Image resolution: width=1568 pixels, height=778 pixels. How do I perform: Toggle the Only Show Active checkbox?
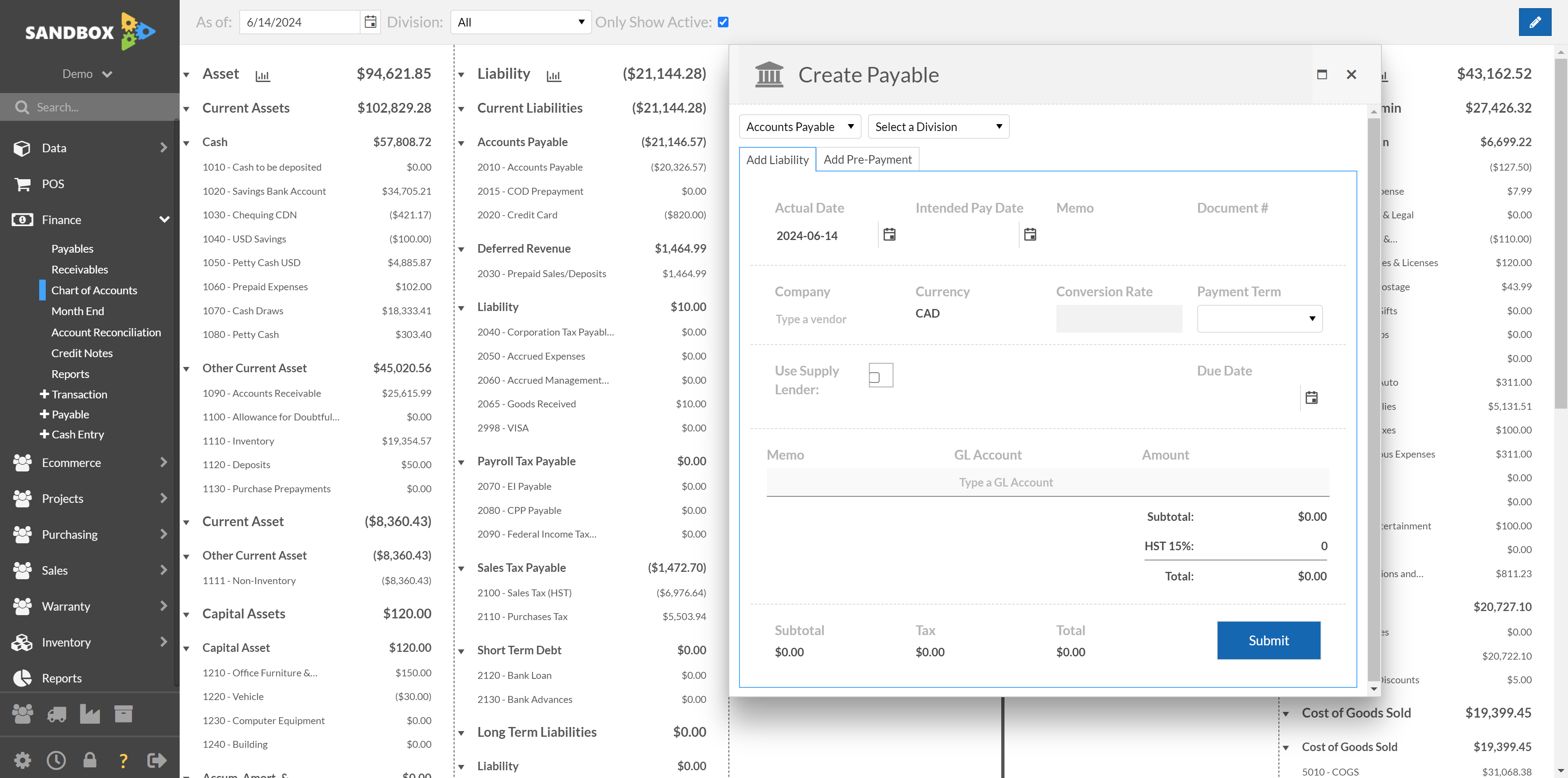click(723, 22)
